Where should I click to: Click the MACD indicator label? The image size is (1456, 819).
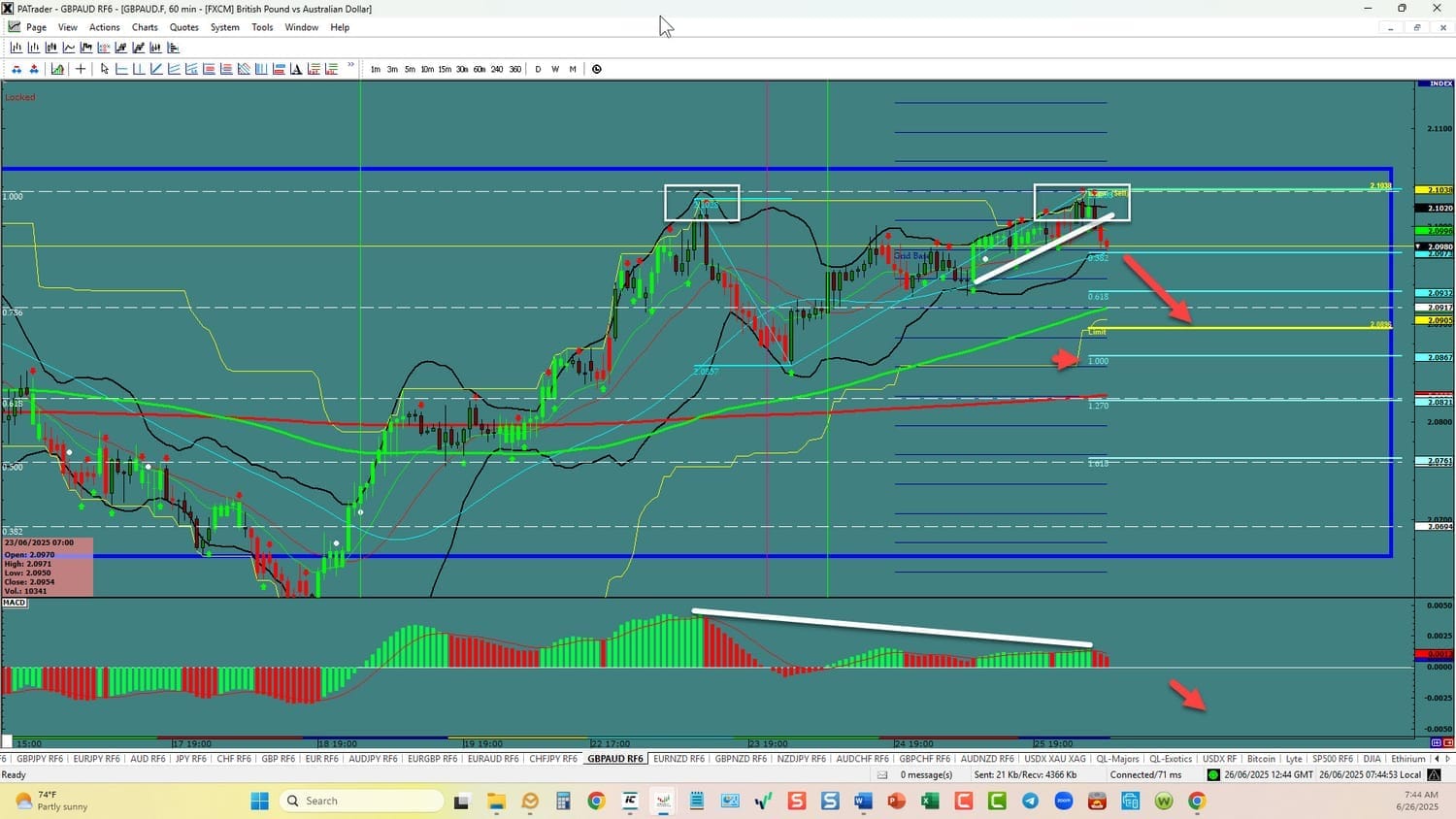tap(14, 603)
